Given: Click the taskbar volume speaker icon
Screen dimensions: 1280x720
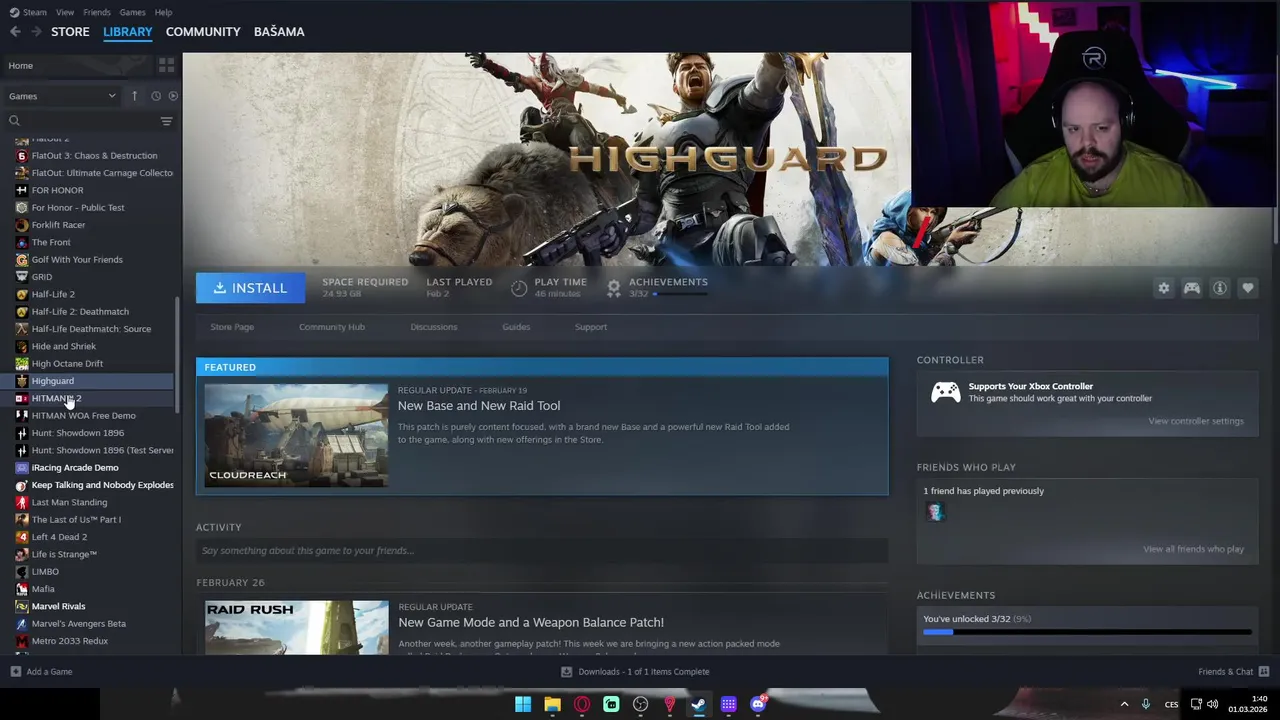Looking at the screenshot, I should (x=1213, y=705).
